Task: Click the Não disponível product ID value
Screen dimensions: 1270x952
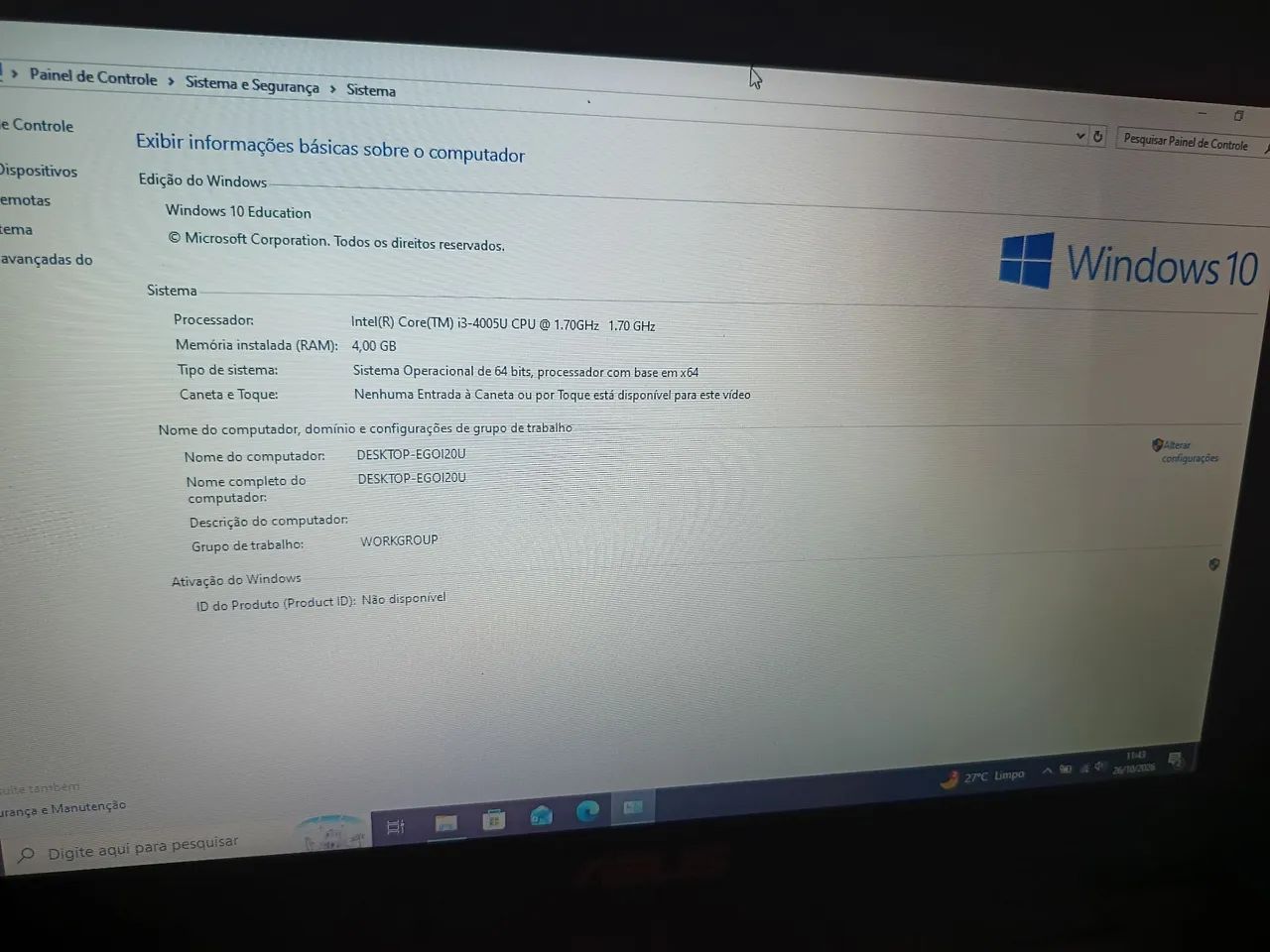Action: pos(404,599)
